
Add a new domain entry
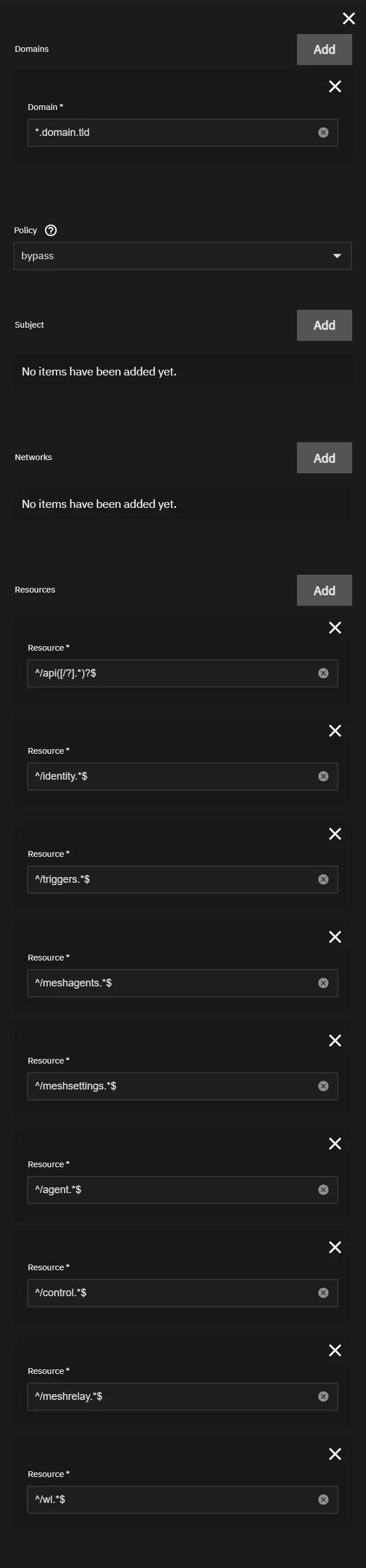[x=324, y=50]
